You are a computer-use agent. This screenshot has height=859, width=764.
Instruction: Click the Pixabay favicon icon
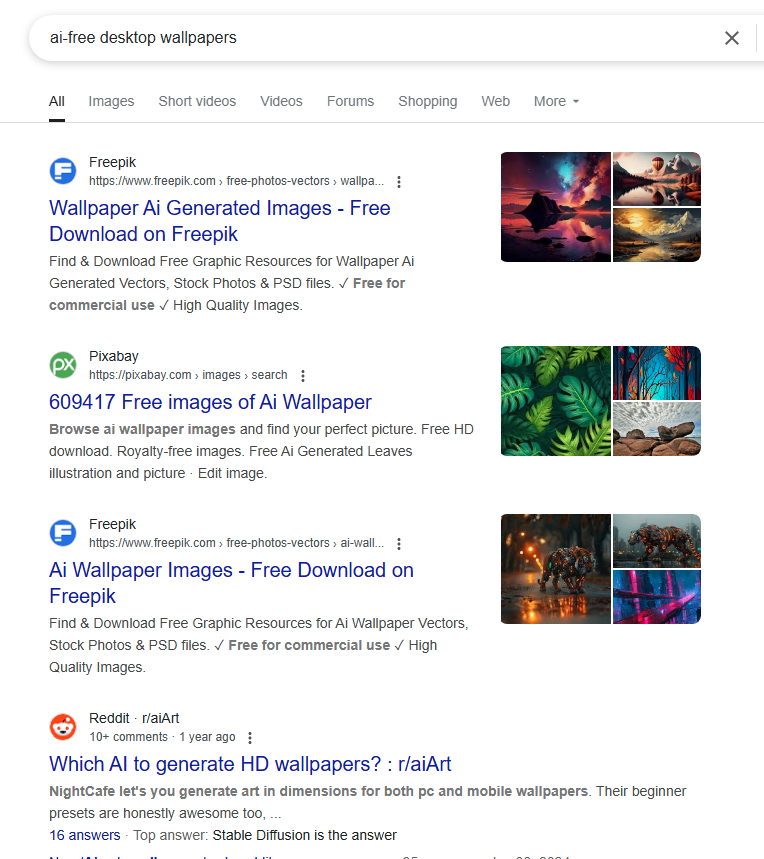tap(63, 365)
